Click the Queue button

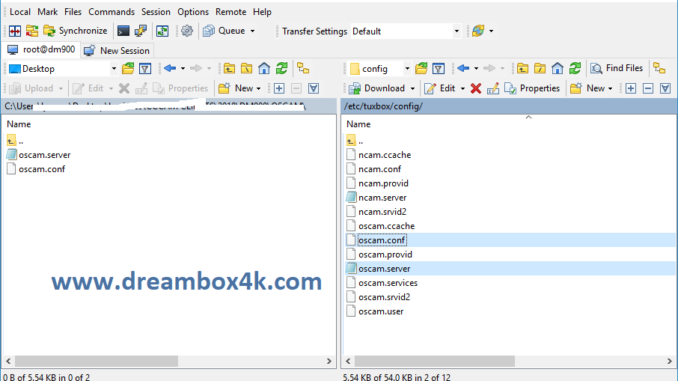click(224, 31)
